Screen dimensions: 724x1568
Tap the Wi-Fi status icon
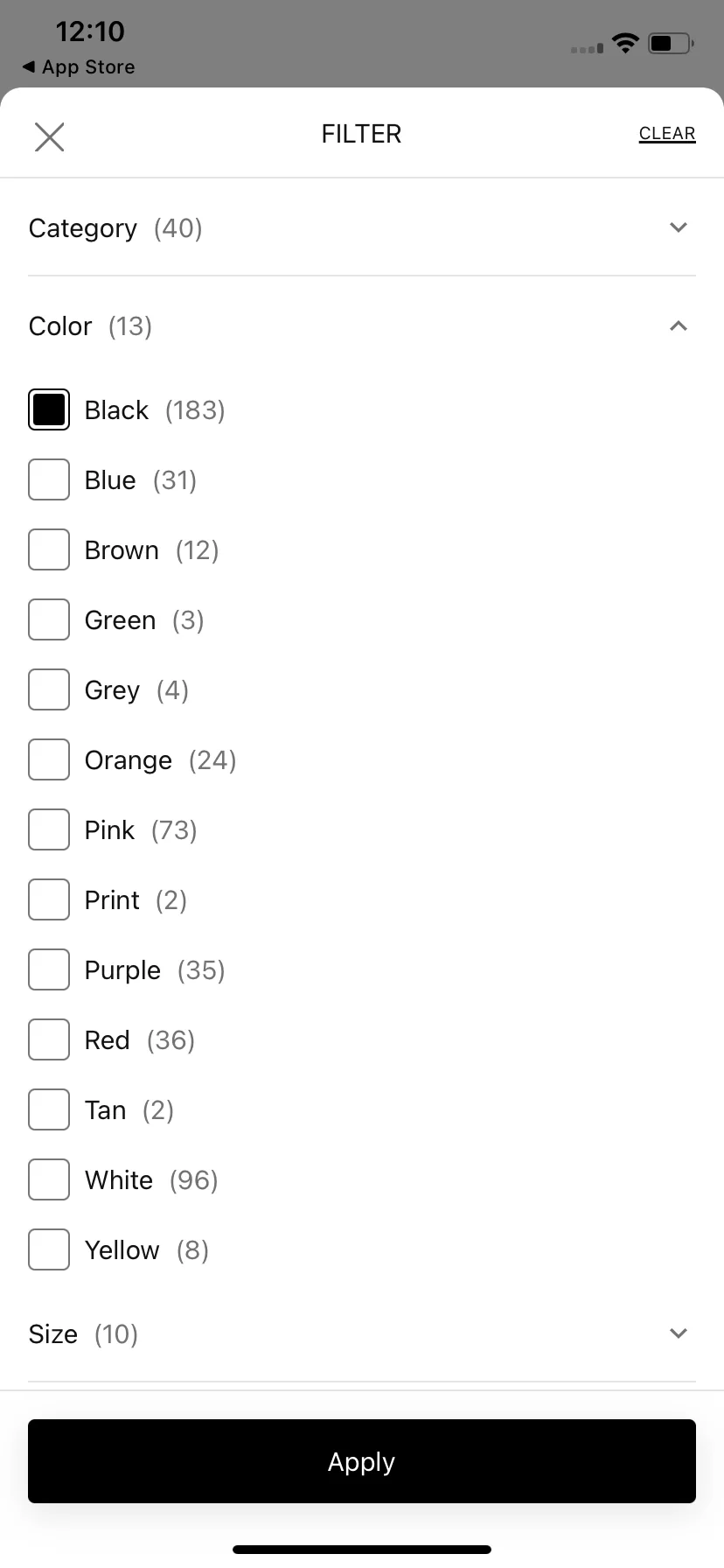point(625,43)
